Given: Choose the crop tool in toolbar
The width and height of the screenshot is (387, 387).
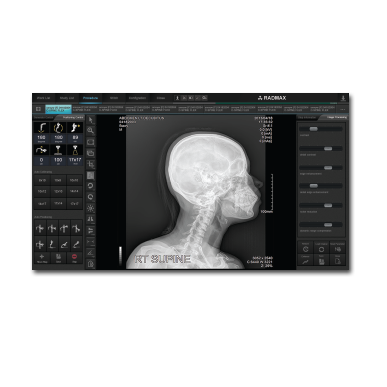Looking at the screenshot, I should [x=91, y=164].
